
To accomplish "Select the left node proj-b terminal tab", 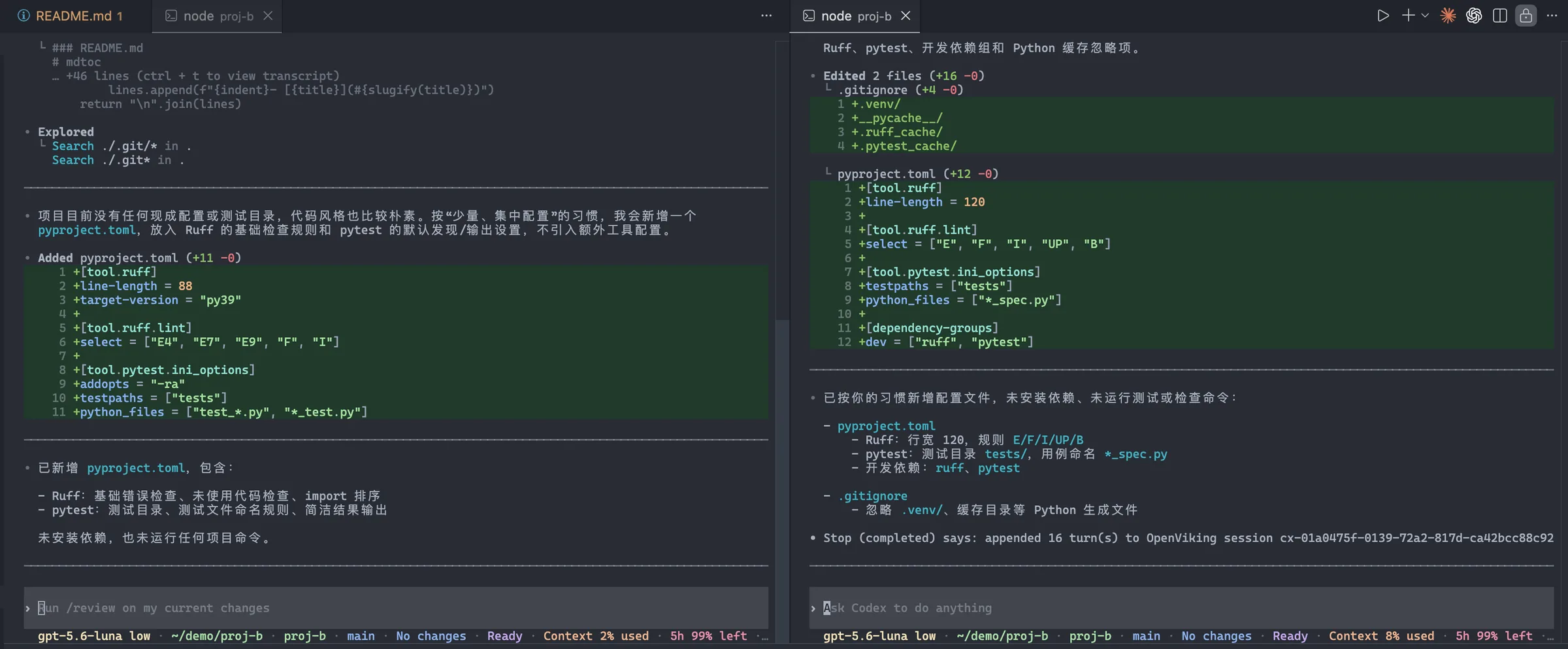I will click(217, 16).
